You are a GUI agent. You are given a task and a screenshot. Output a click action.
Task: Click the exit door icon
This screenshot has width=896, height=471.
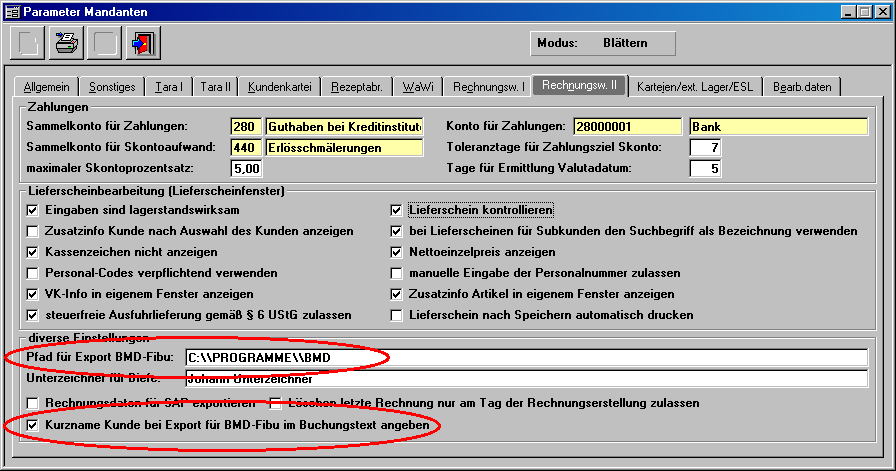click(x=143, y=45)
